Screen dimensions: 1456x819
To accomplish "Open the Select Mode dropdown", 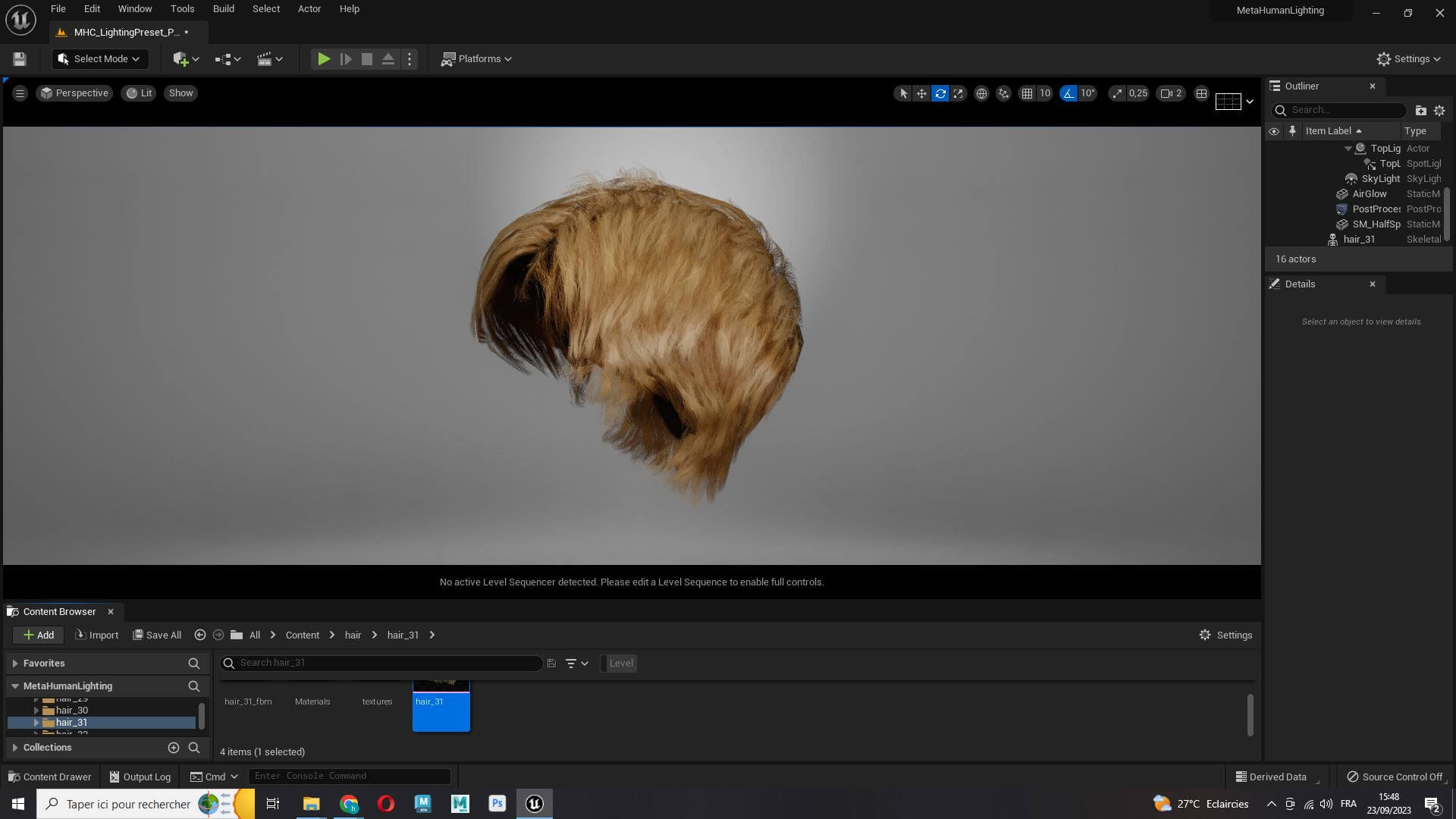I will (x=99, y=59).
